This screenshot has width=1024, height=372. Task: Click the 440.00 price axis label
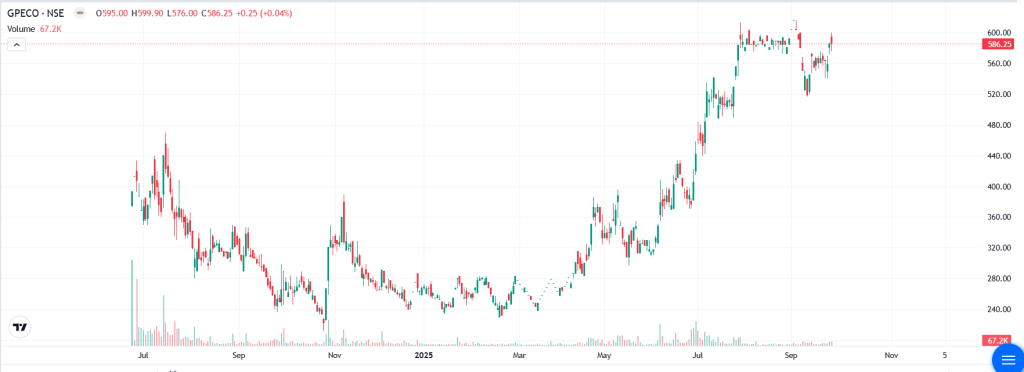[999, 156]
